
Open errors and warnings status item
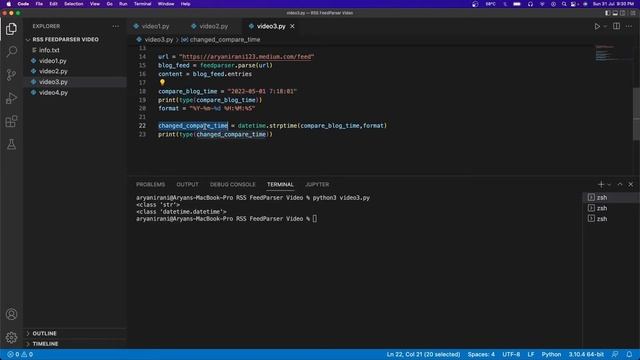[x=20, y=355]
